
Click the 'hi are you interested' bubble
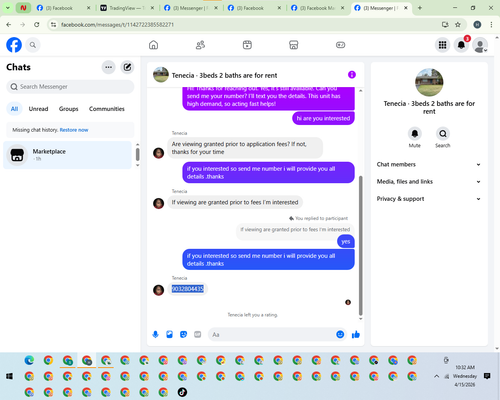(x=323, y=118)
